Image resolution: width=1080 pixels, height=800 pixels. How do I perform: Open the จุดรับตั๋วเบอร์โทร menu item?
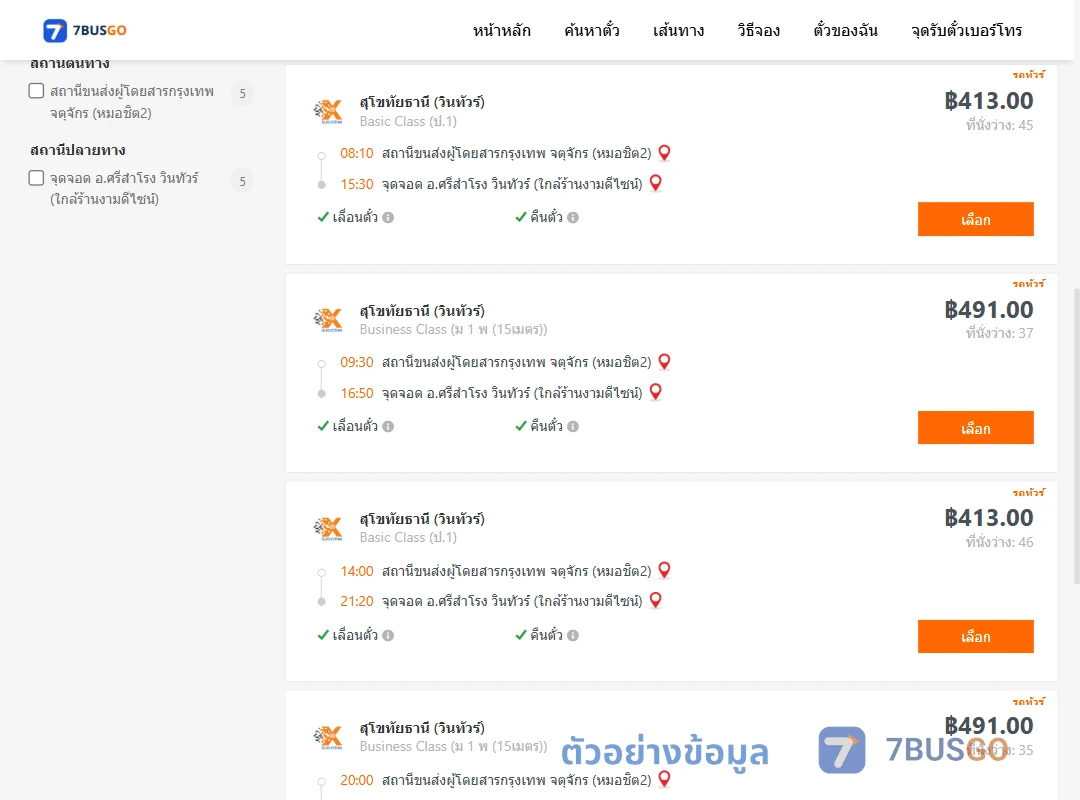[966, 30]
